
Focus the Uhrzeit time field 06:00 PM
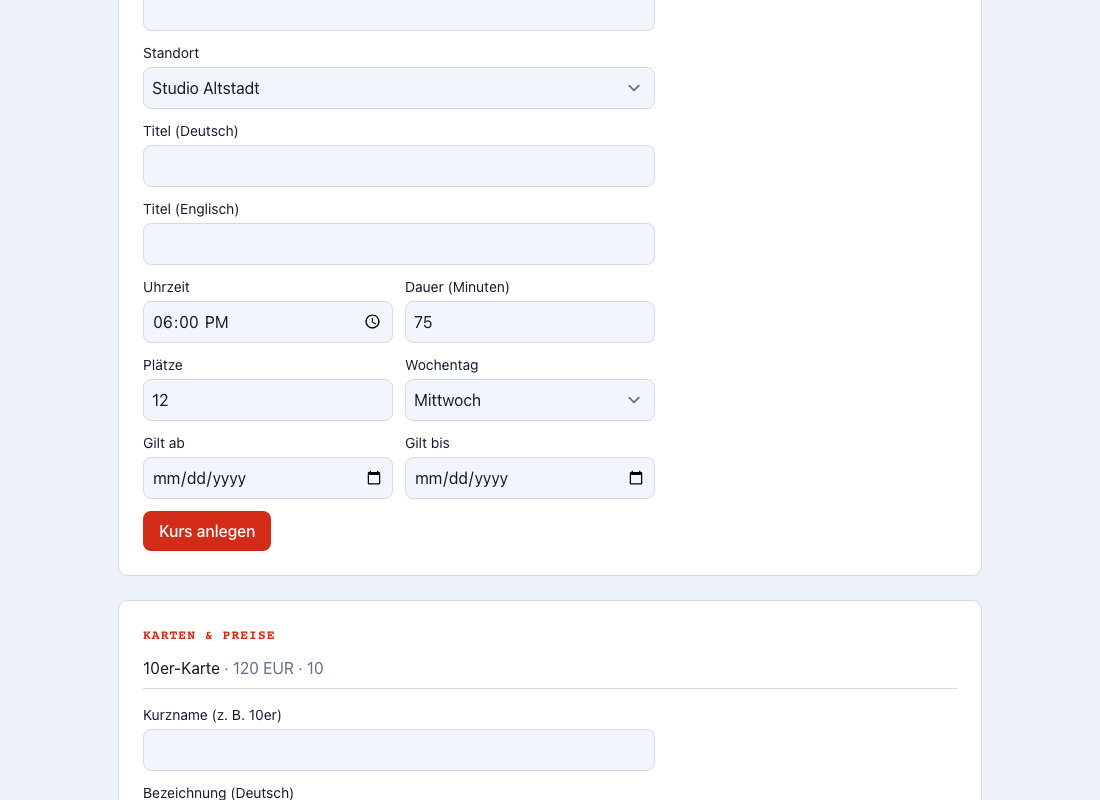pos(267,322)
